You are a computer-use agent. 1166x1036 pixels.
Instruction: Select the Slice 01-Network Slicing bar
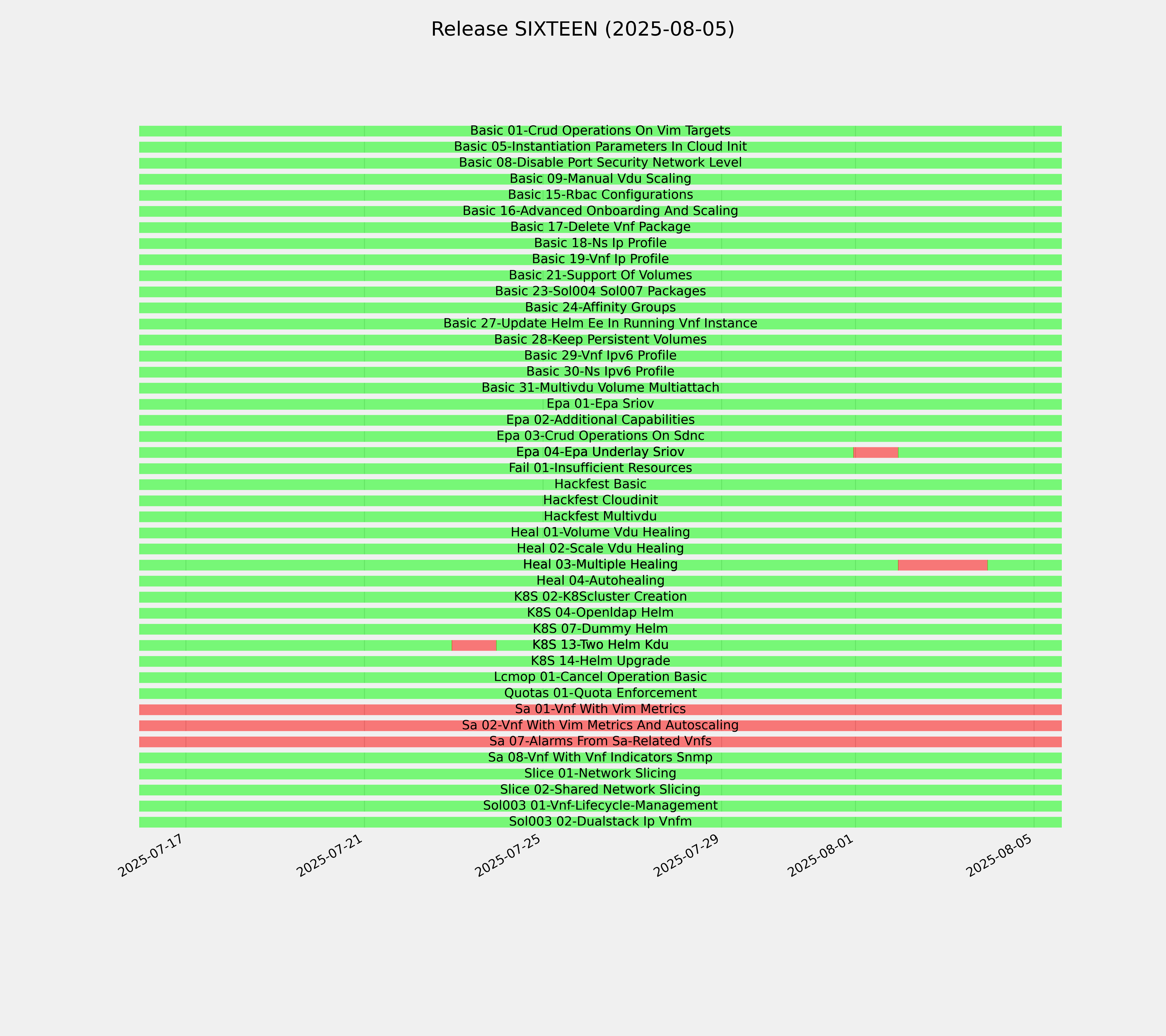[x=600, y=774]
